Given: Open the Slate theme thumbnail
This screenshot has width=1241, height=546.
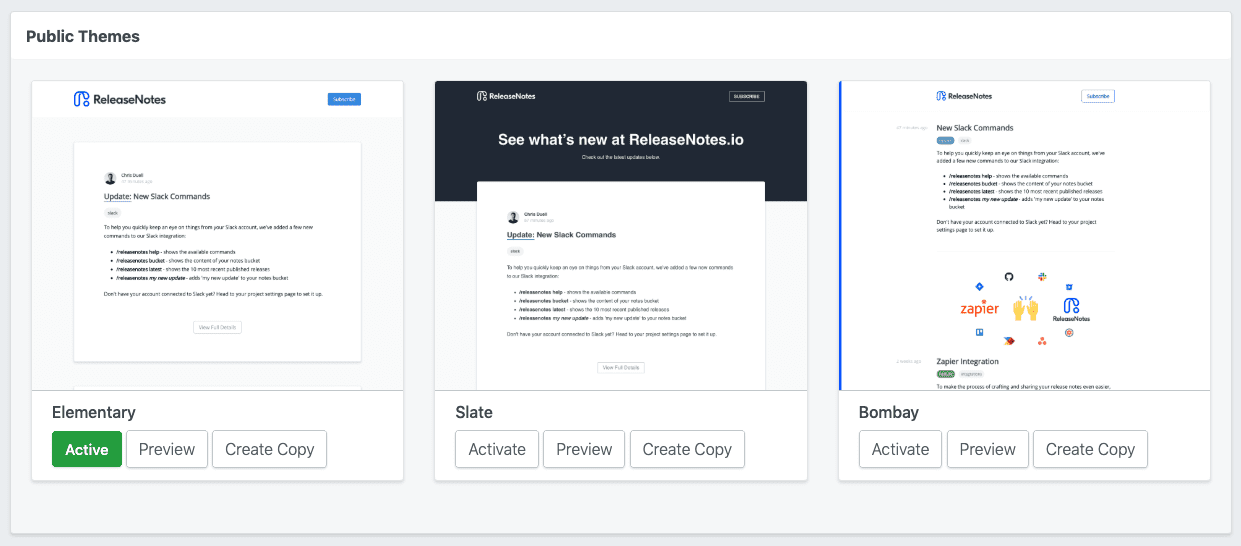Looking at the screenshot, I should click(x=621, y=235).
